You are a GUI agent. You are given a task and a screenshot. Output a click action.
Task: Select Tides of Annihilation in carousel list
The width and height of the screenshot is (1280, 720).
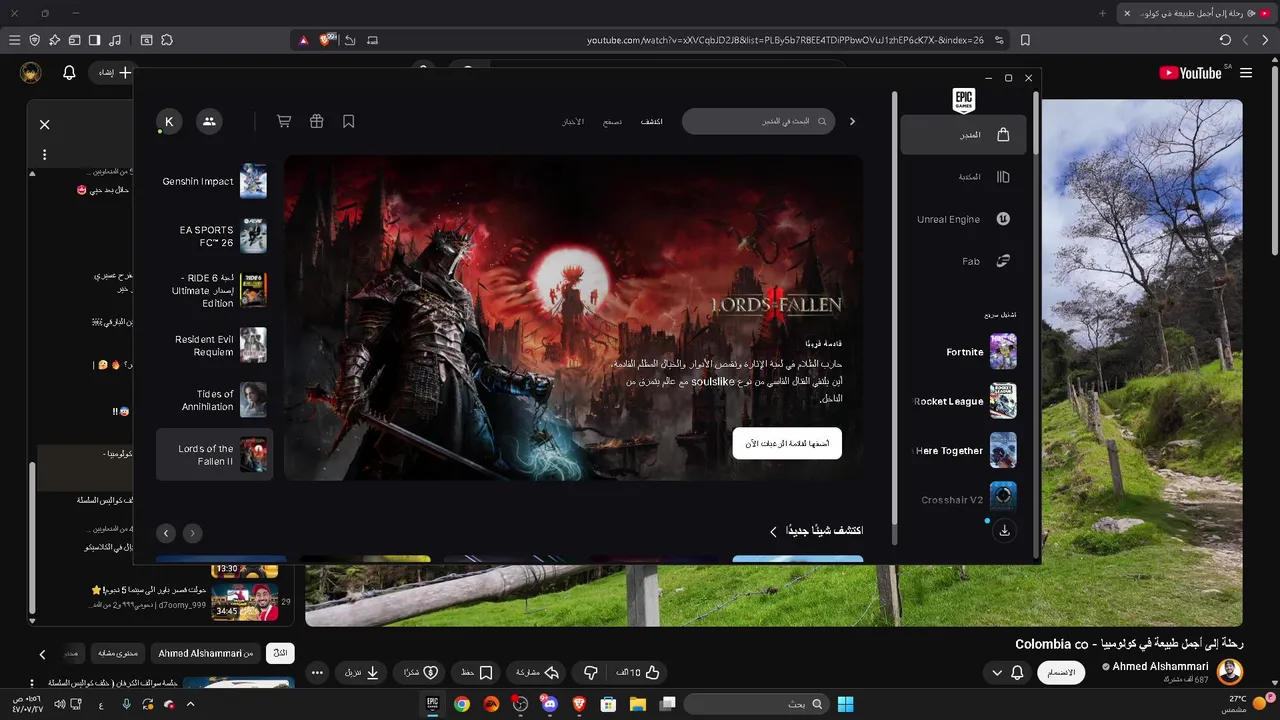pos(214,400)
